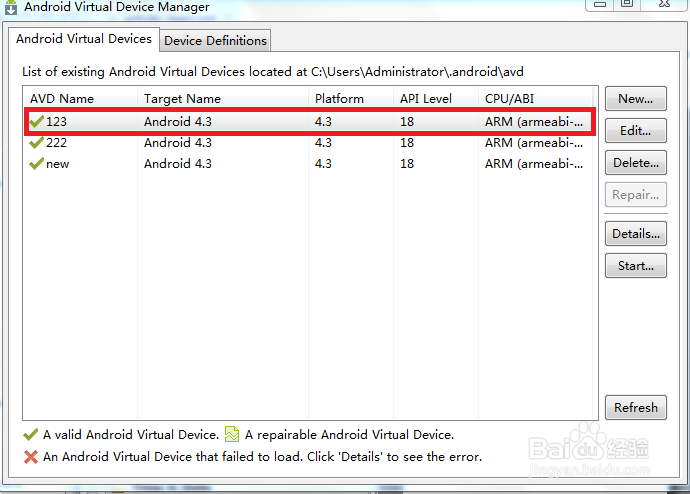Viewport: 690px width, 494px height.
Task: Click API level 18 in row 123
Action: tap(407, 121)
